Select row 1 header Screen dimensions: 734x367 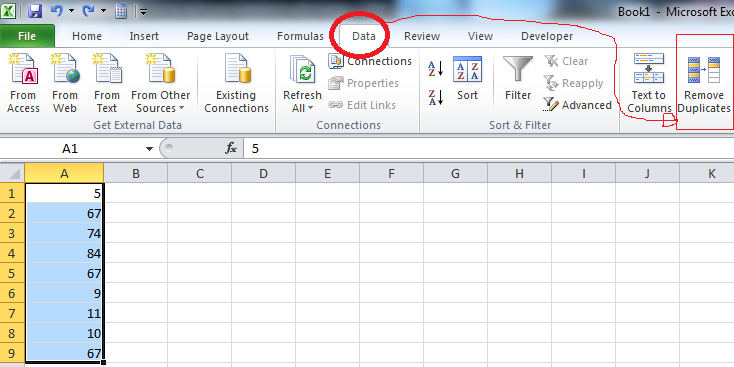click(12, 193)
